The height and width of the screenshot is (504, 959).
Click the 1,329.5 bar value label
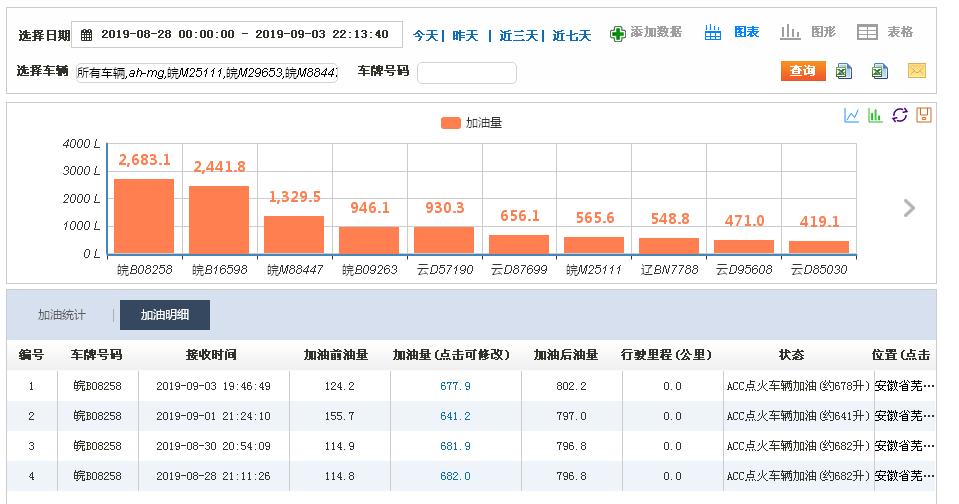(x=295, y=196)
